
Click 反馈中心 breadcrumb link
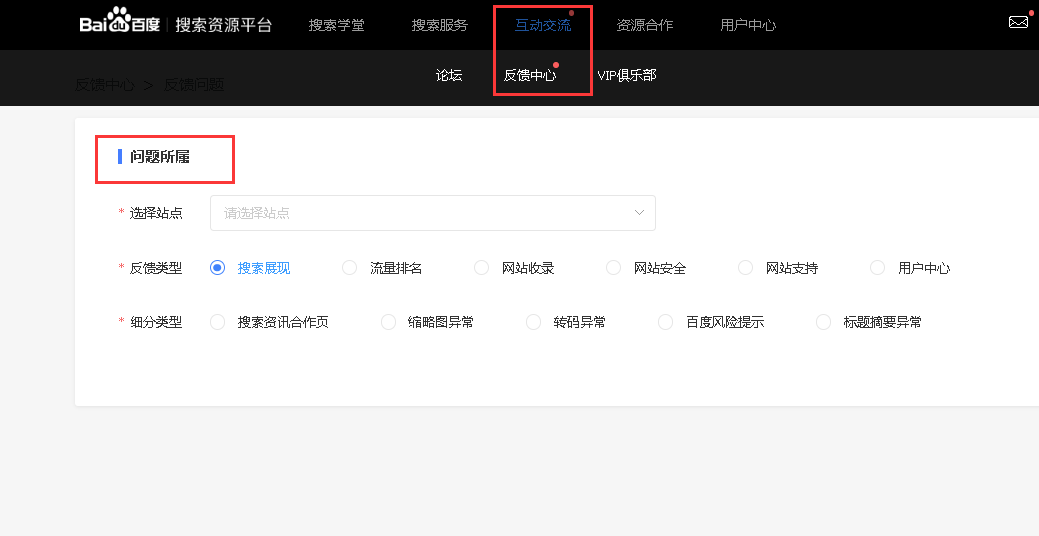tap(105, 85)
